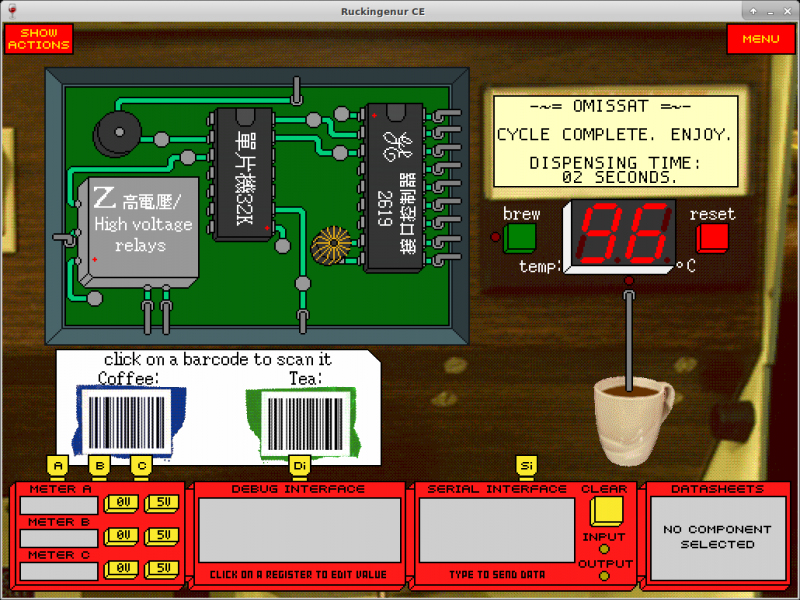Click the yellow toroid coil on the board
Image resolution: width=800 pixels, height=600 pixels.
point(330,246)
